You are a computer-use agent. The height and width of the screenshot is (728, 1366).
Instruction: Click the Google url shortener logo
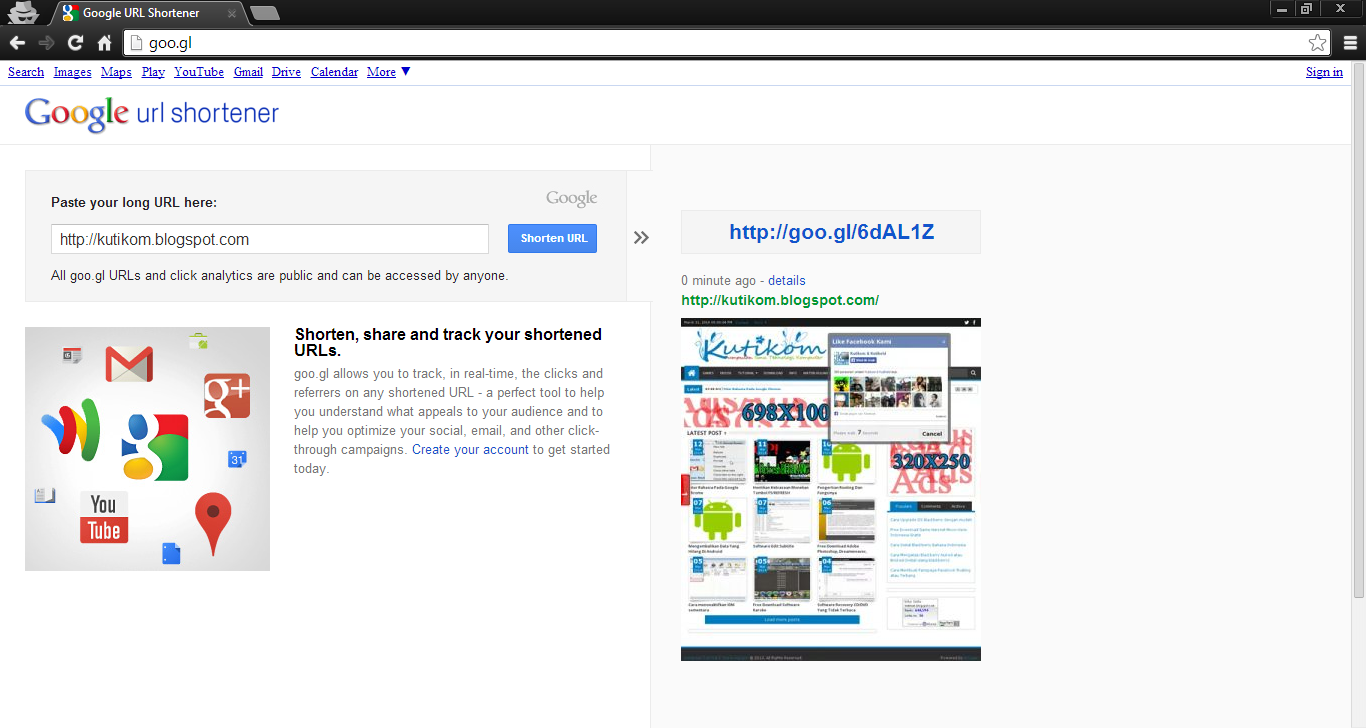point(152,114)
